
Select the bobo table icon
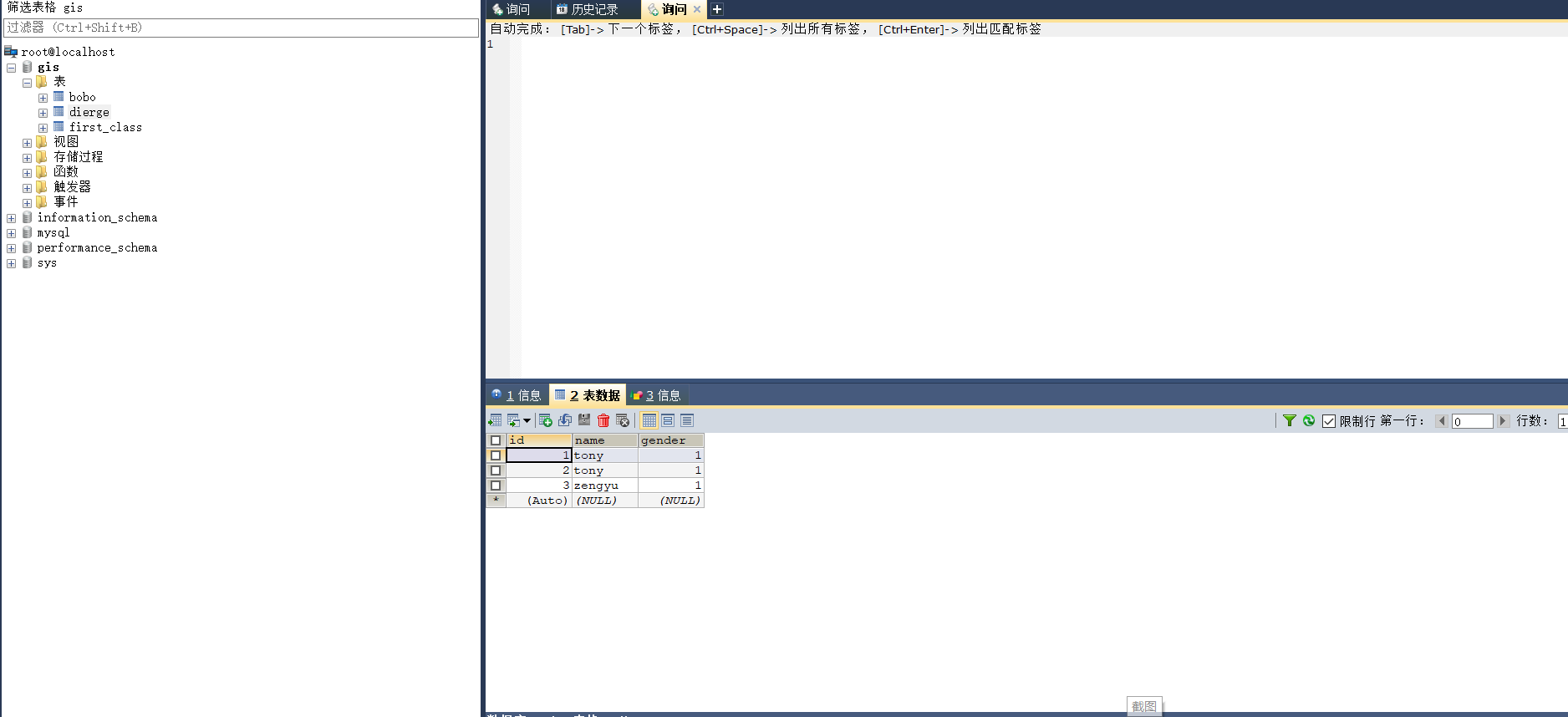point(59,97)
